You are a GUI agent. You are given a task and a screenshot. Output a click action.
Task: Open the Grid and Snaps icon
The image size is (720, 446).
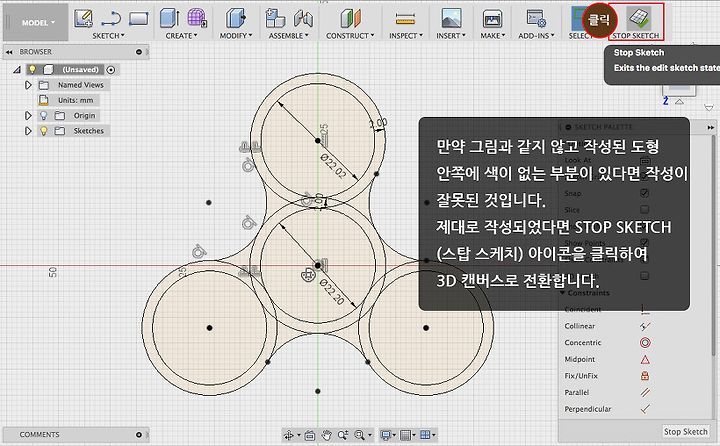click(x=405, y=435)
